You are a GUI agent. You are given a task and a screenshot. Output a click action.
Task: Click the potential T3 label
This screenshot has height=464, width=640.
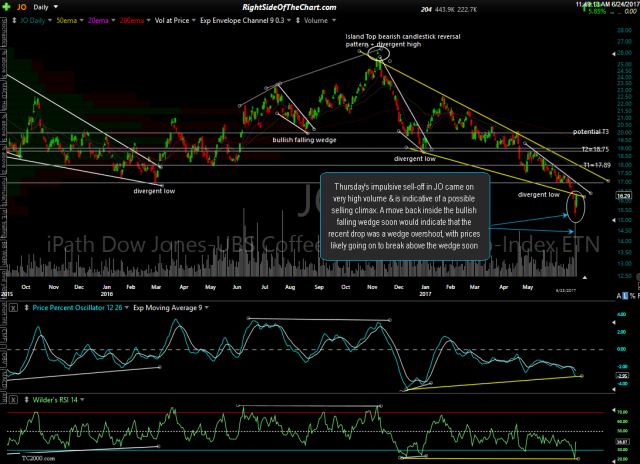pyautogui.click(x=591, y=131)
